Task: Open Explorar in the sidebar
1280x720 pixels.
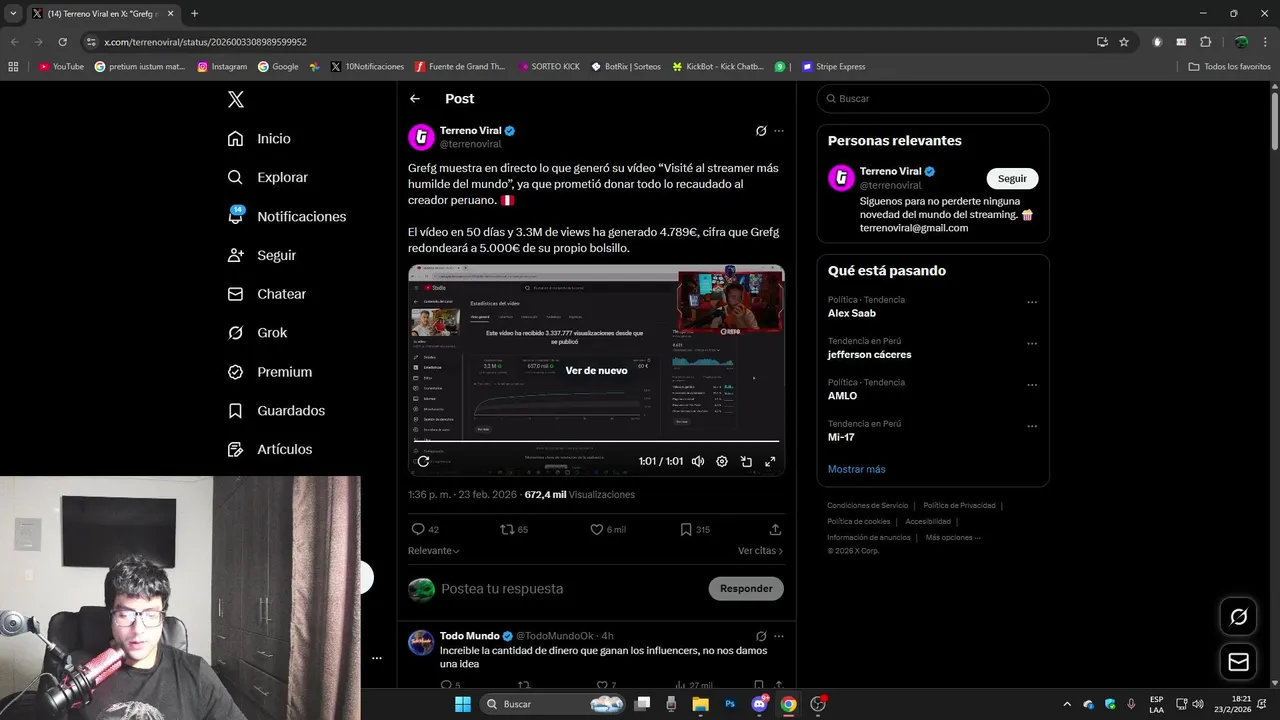Action: pyautogui.click(x=267, y=177)
